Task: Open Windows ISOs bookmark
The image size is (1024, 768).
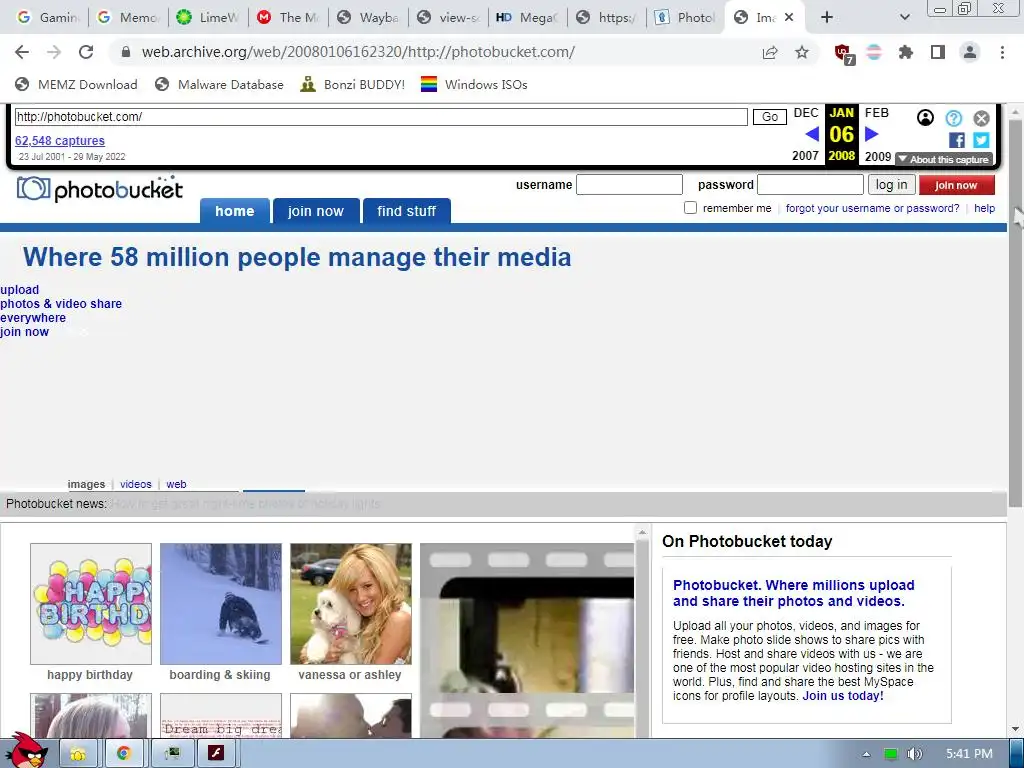Action: point(474,84)
